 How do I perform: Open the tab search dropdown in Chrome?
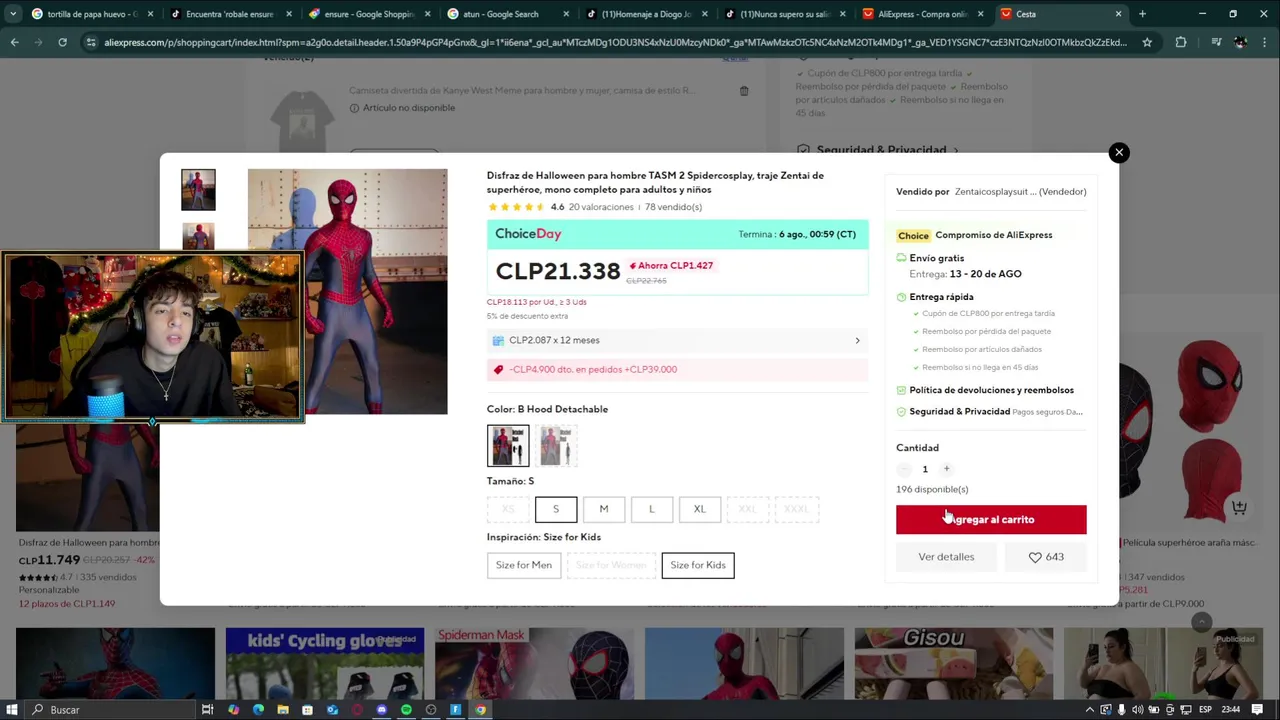tap(12, 14)
